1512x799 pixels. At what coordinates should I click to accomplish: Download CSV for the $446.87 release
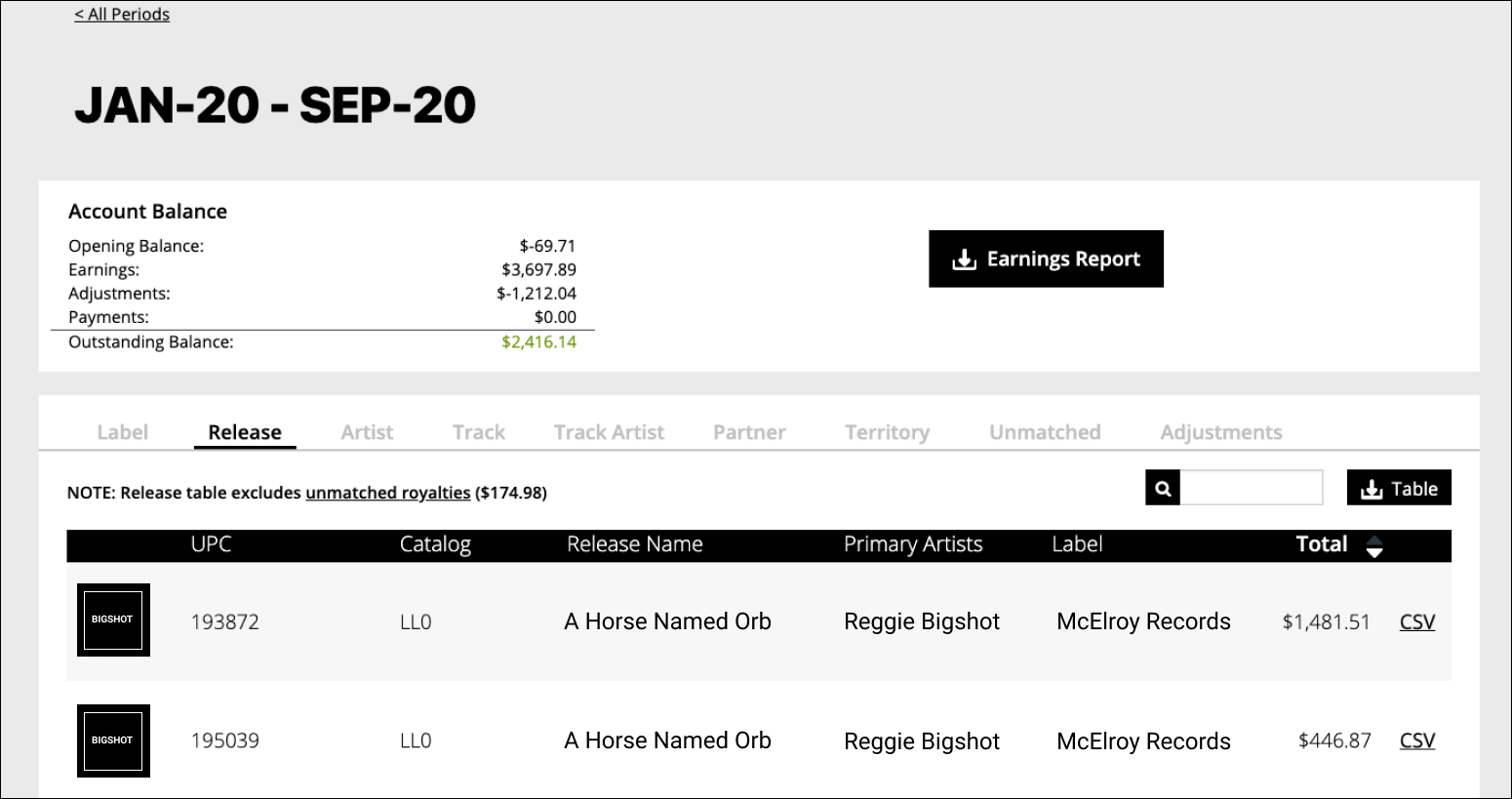tap(1417, 740)
